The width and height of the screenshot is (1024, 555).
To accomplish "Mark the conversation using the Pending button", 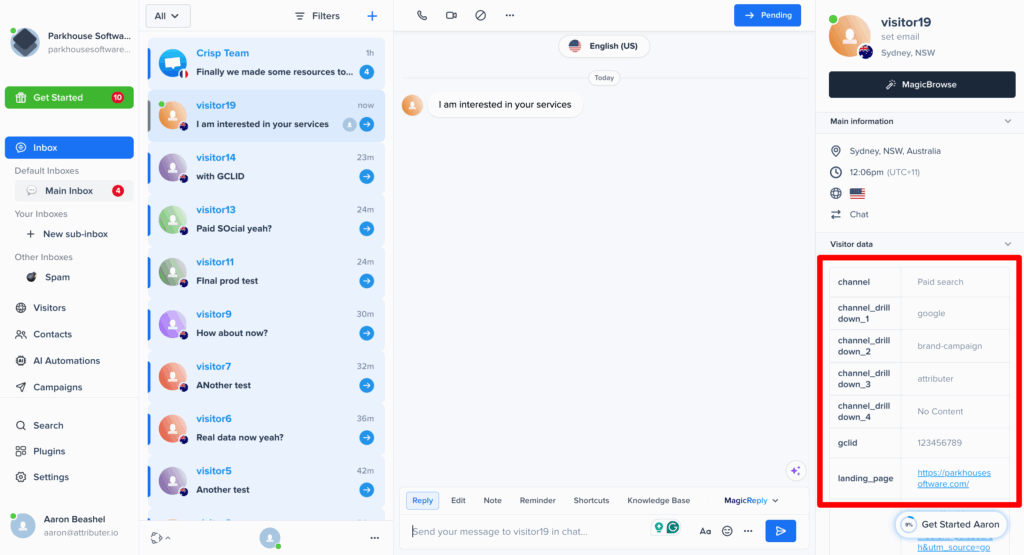I will 767,15.
